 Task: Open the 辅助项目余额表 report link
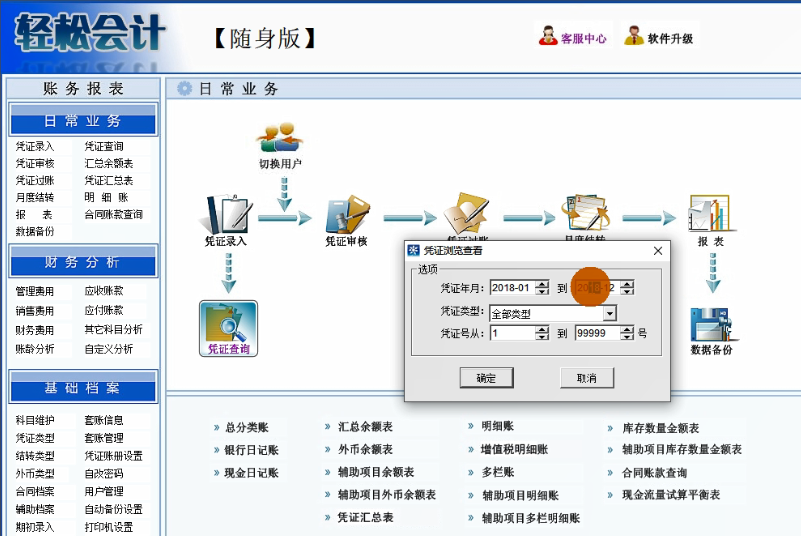pyautogui.click(x=376, y=472)
